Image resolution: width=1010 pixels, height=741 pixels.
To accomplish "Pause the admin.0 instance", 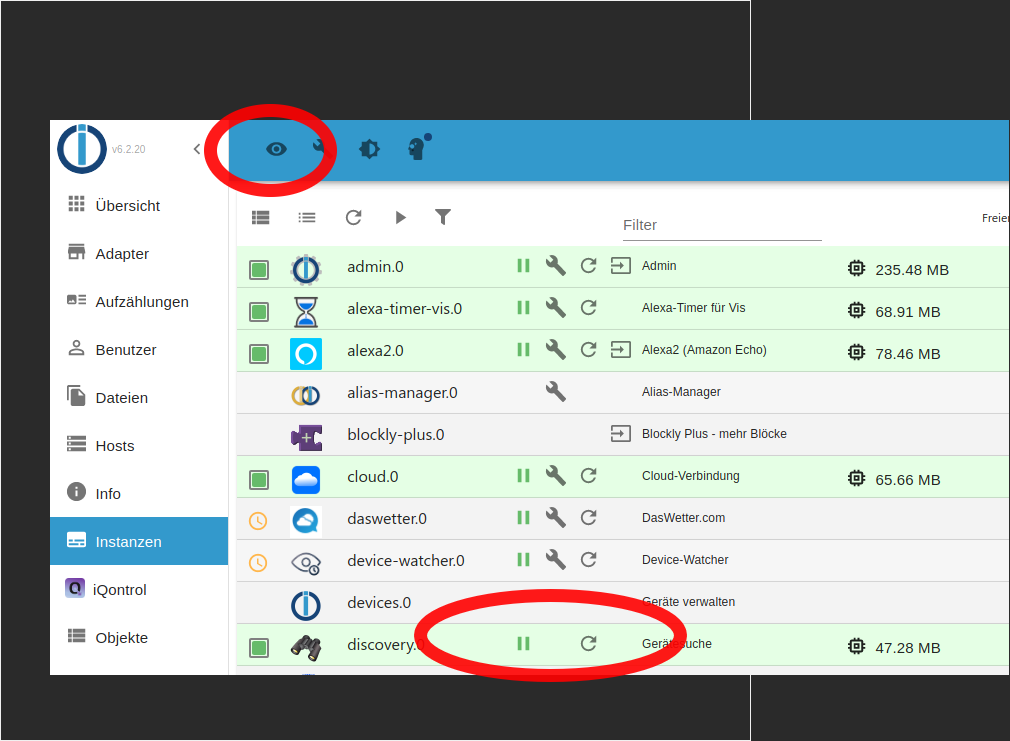I will click(x=523, y=266).
